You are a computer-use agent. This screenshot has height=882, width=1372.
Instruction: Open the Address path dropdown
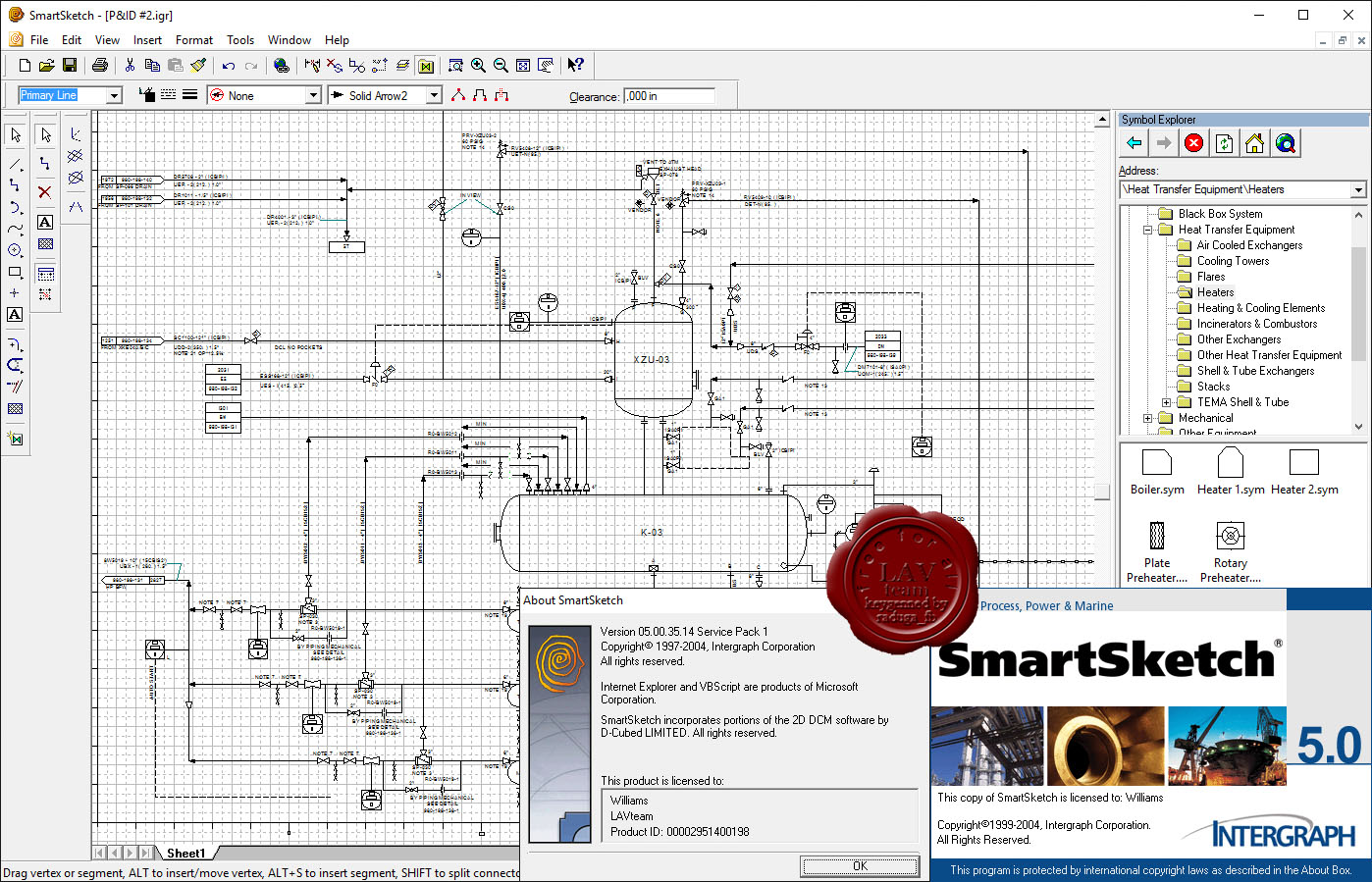(x=1358, y=189)
